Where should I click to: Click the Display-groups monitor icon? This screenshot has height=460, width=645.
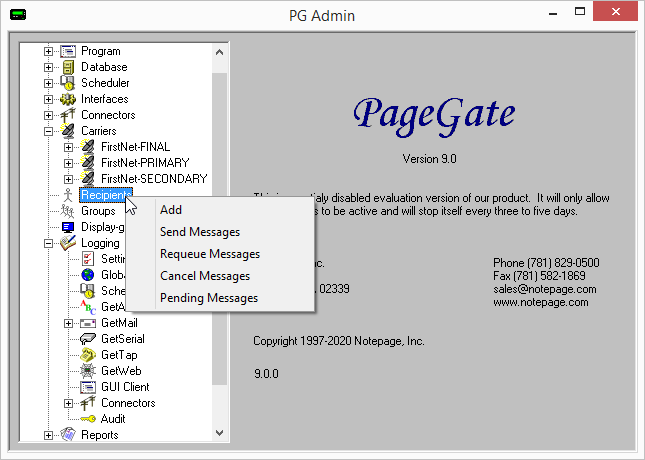point(68,227)
